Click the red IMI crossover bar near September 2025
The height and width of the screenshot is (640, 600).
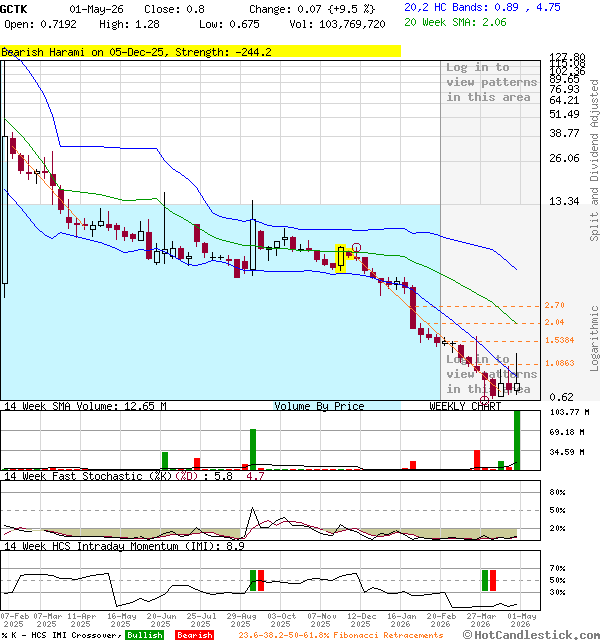click(261, 580)
